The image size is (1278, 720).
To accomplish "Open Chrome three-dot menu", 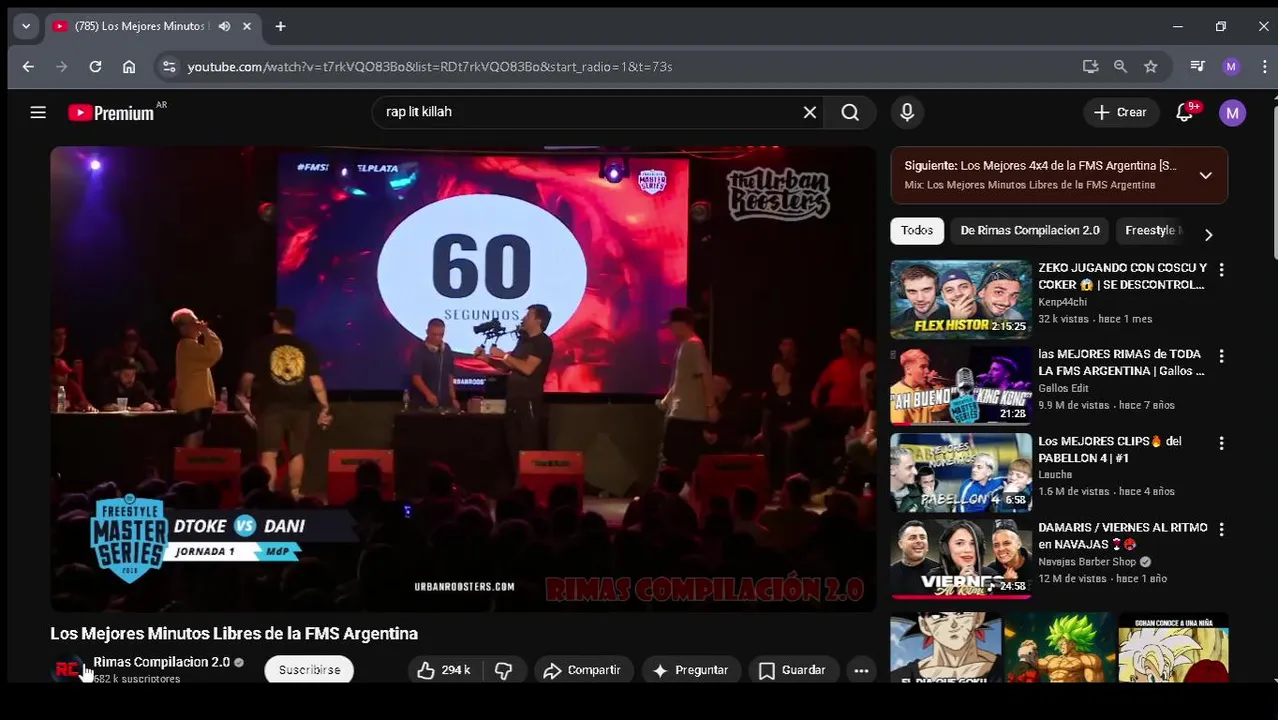I will (x=1265, y=66).
